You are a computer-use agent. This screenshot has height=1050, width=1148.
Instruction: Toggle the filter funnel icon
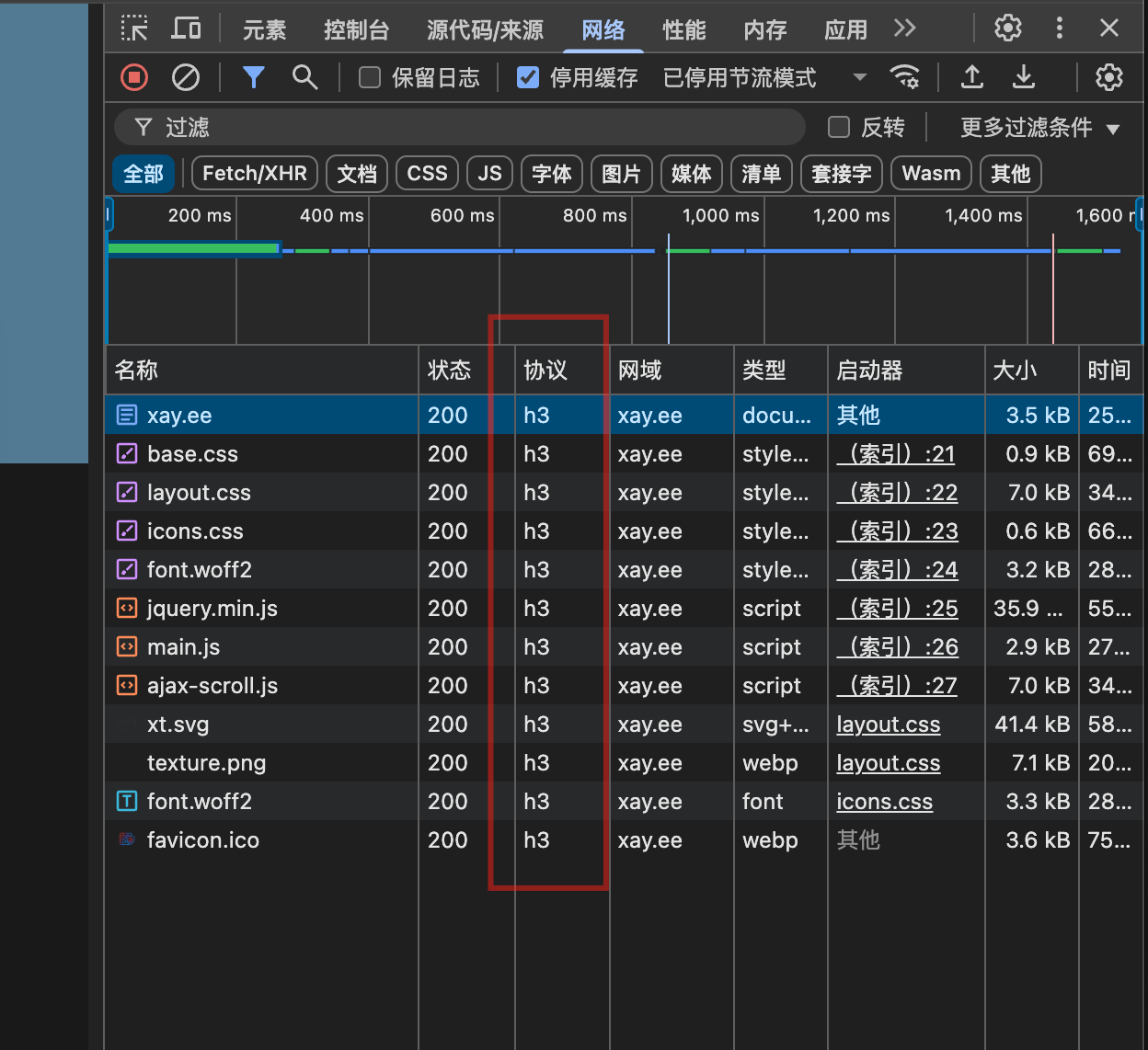pyautogui.click(x=254, y=77)
